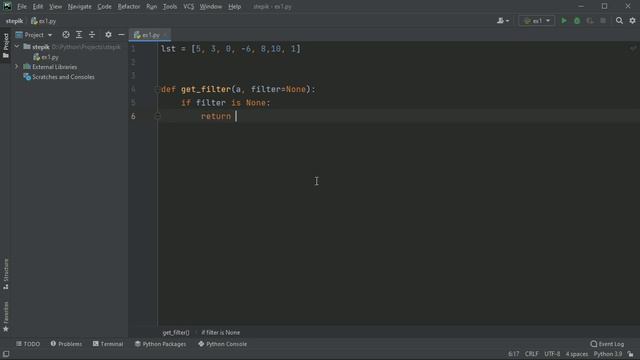This screenshot has width=640, height=360.
Task: Open IDE settings gear in top toolbar
Action: coord(632,20)
